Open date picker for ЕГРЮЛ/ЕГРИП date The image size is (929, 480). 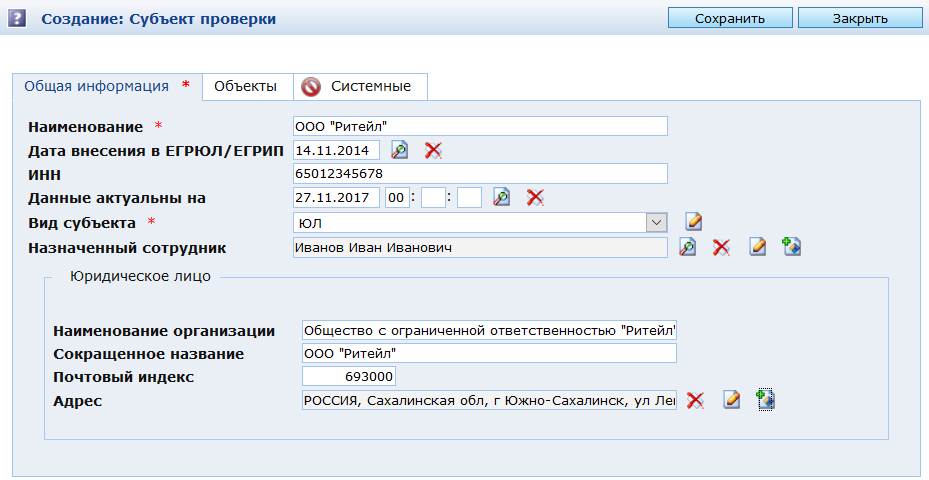400,150
